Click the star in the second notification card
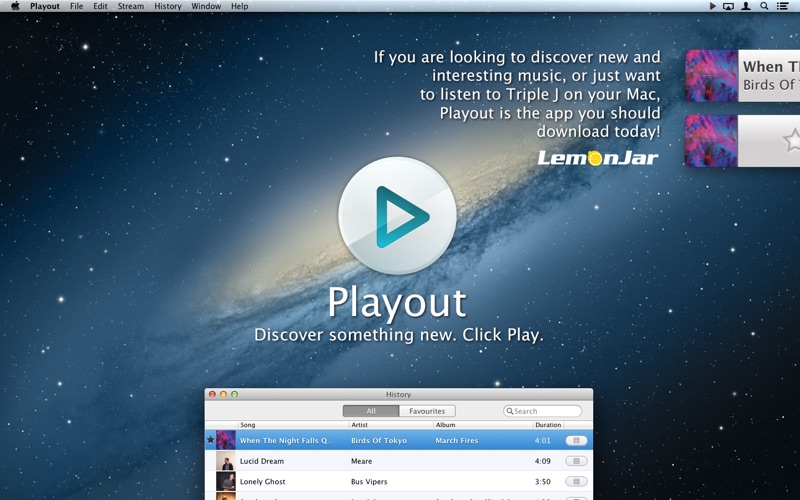Viewport: 800px width, 500px height. 792,140
